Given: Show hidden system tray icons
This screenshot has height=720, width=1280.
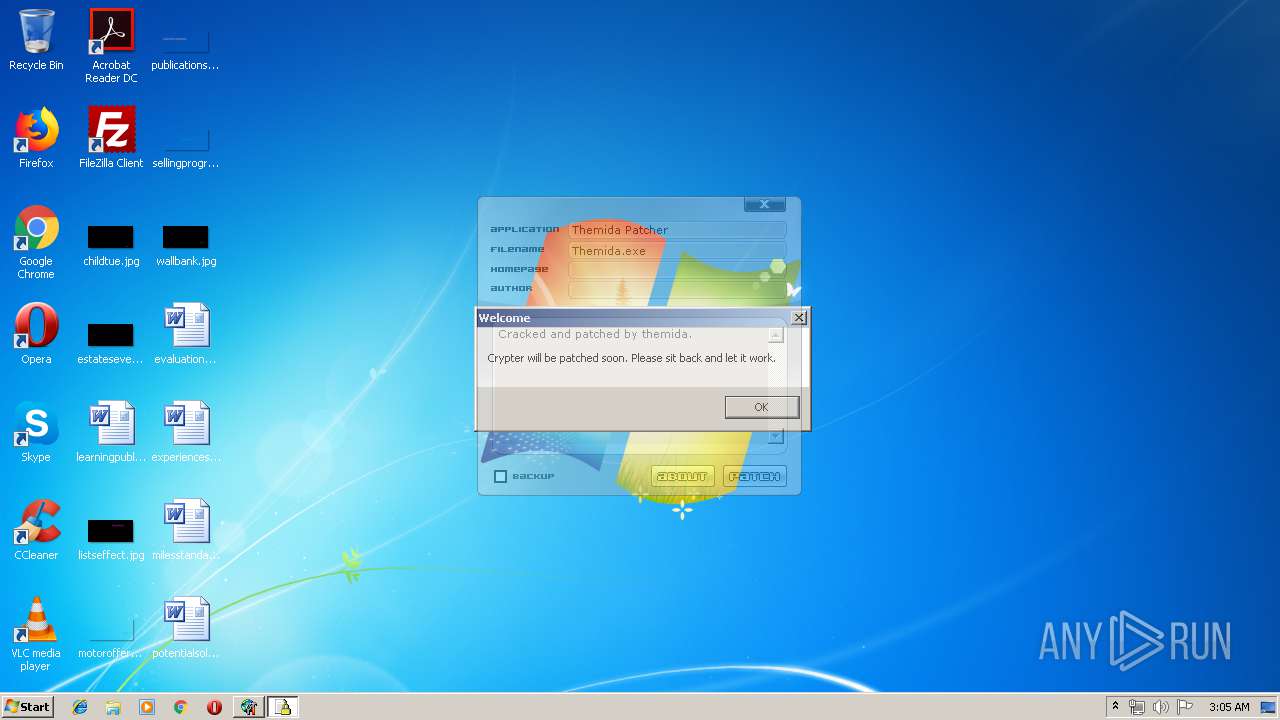Looking at the screenshot, I should point(1115,707).
